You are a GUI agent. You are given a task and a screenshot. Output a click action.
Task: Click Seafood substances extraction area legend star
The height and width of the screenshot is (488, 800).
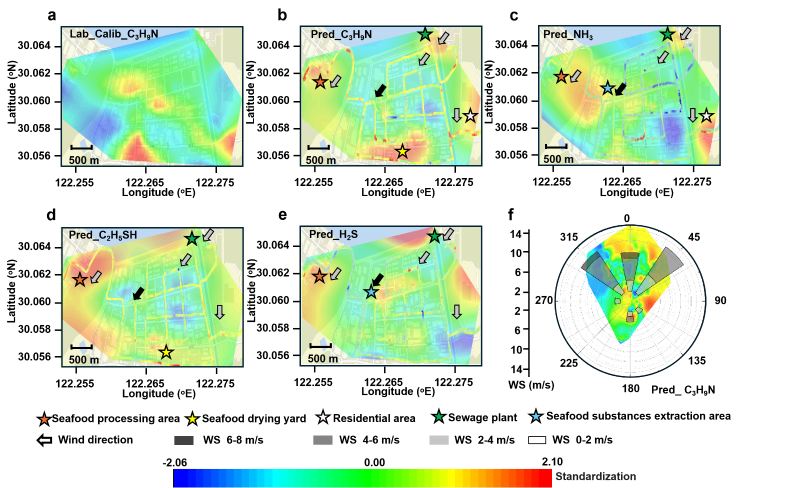pyautogui.click(x=537, y=417)
